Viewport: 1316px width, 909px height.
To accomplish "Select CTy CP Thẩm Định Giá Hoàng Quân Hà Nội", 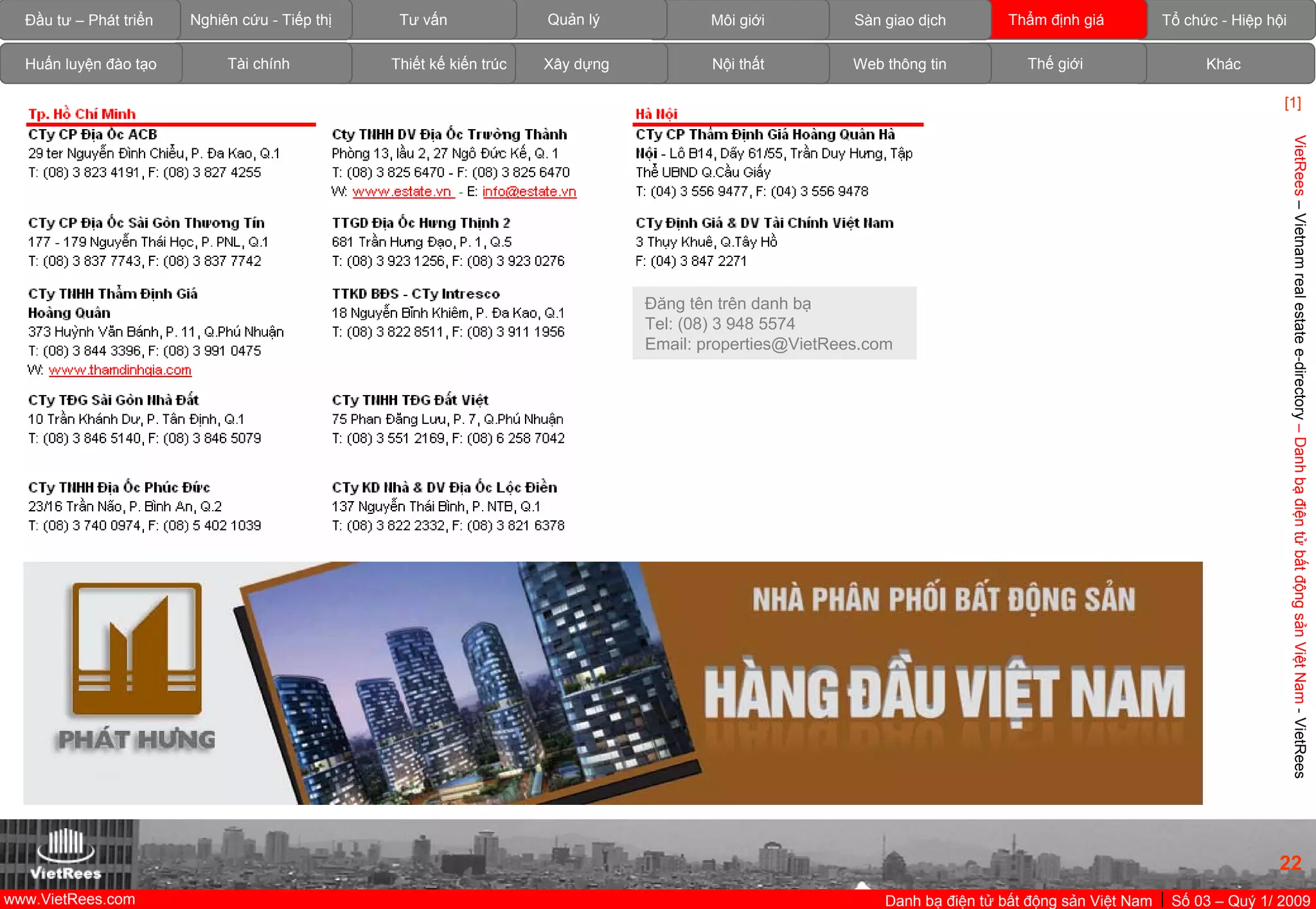I will (x=765, y=143).
